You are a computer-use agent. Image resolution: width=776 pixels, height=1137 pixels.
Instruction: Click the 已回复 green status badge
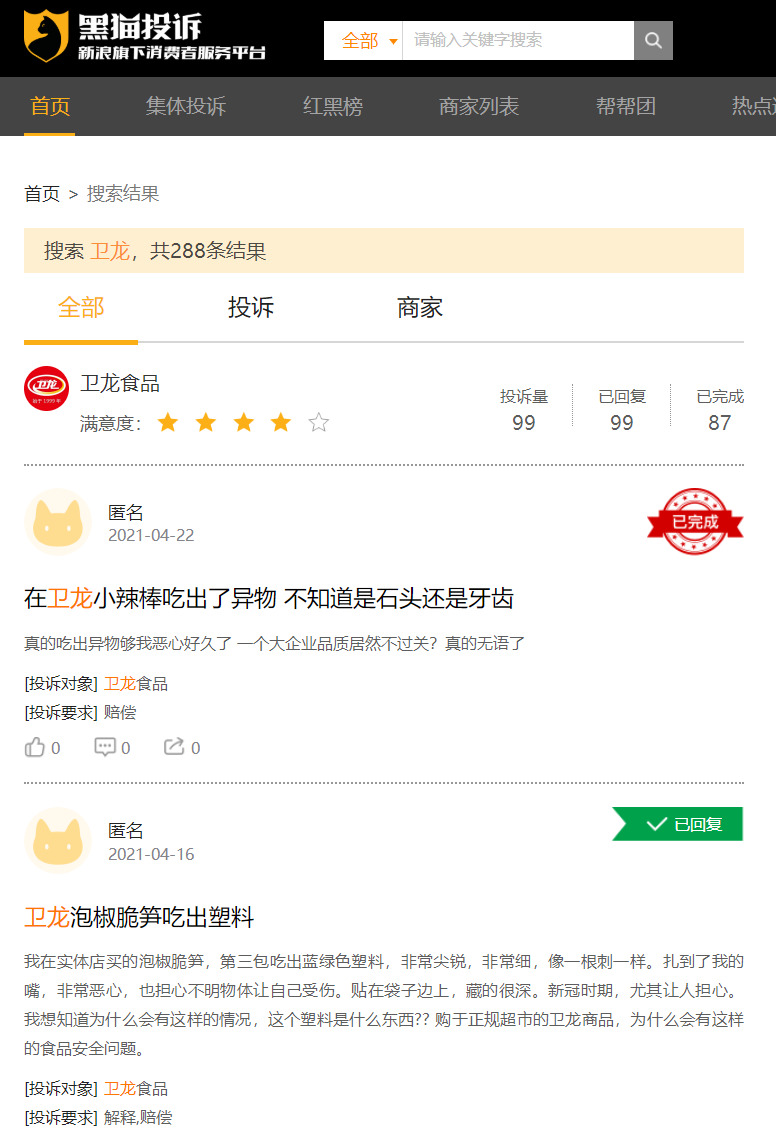679,824
